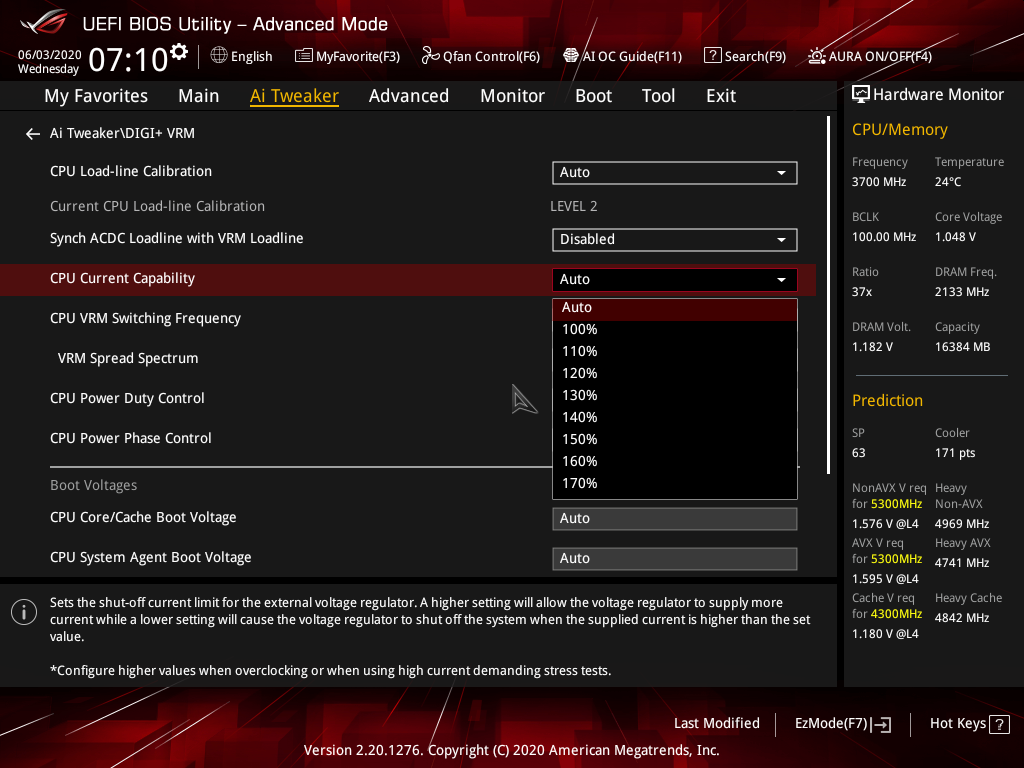Click the back arrow to exit DIGI+ VRM
This screenshot has height=768, width=1024.
pos(32,132)
